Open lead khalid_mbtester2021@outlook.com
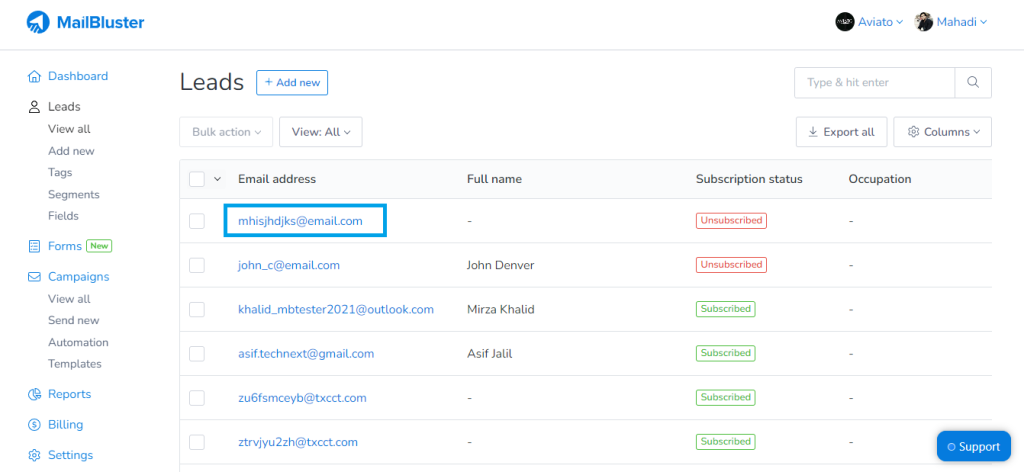This screenshot has height=472, width=1024. pyautogui.click(x=336, y=309)
